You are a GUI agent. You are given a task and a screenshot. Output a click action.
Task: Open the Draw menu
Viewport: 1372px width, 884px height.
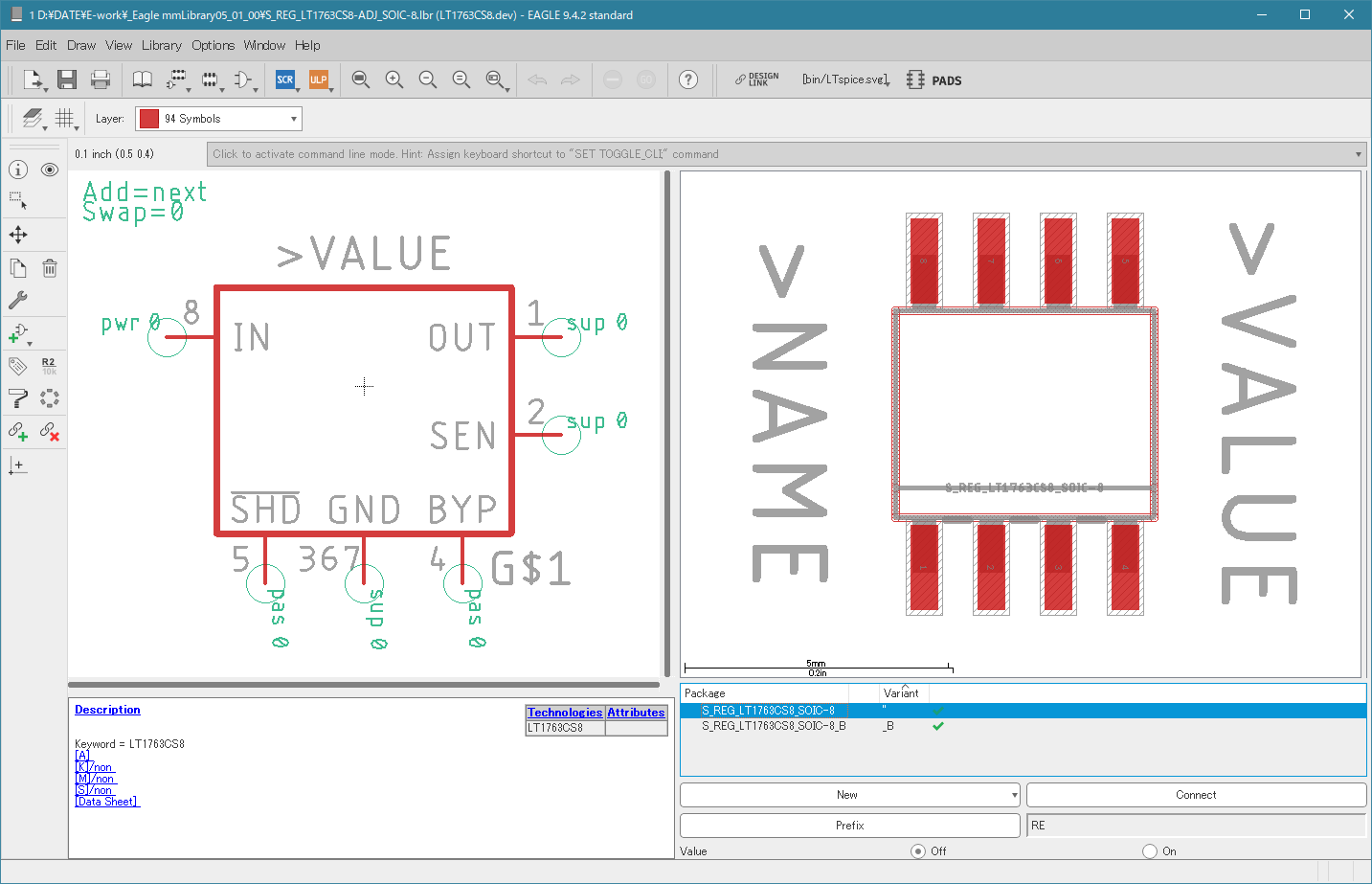pyautogui.click(x=81, y=45)
